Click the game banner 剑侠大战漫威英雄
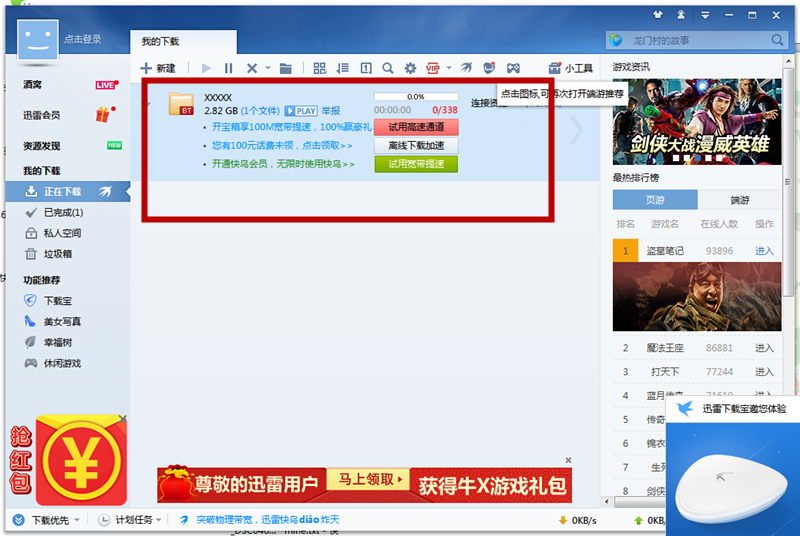 tap(697, 122)
